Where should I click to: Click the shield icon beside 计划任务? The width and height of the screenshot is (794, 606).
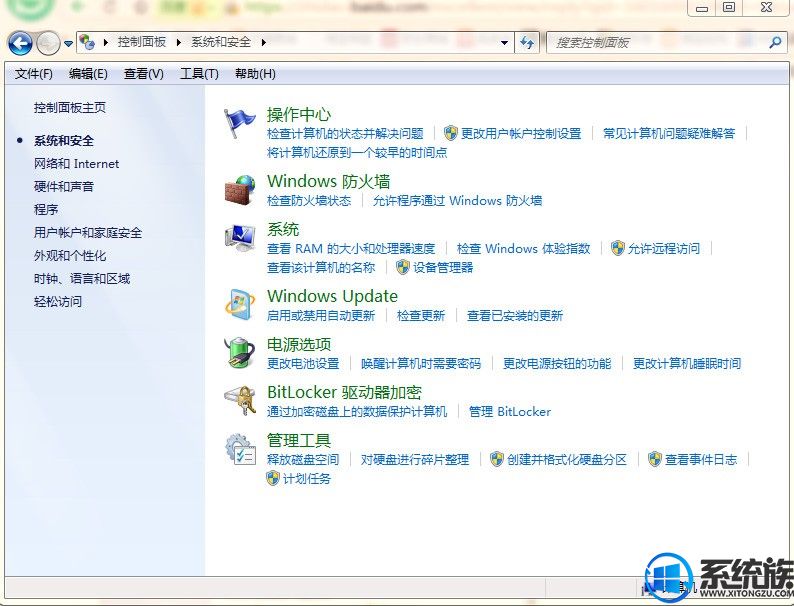(273, 478)
